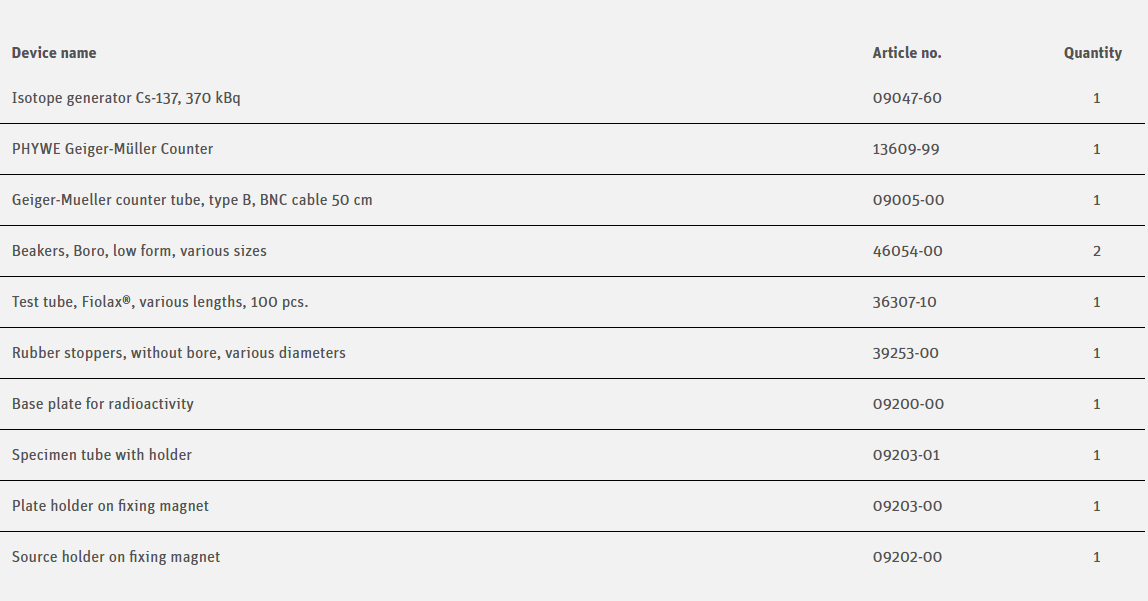Click the Quantity column header
The height and width of the screenshot is (601, 1148).
click(1092, 53)
